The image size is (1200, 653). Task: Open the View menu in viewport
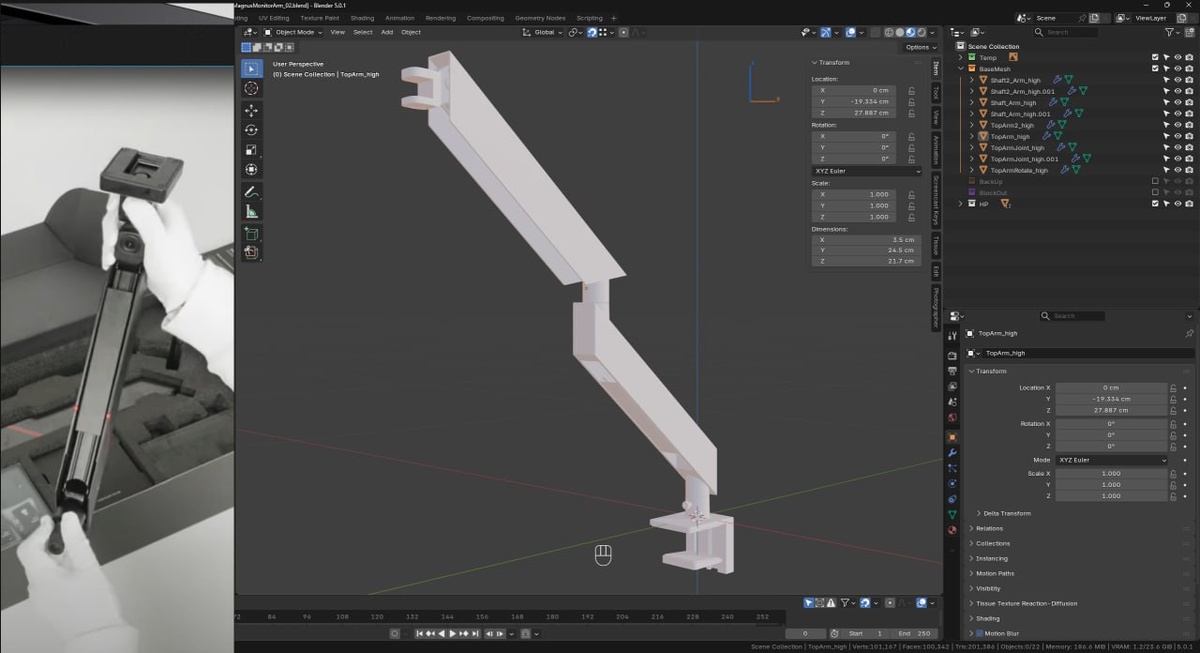click(x=337, y=32)
